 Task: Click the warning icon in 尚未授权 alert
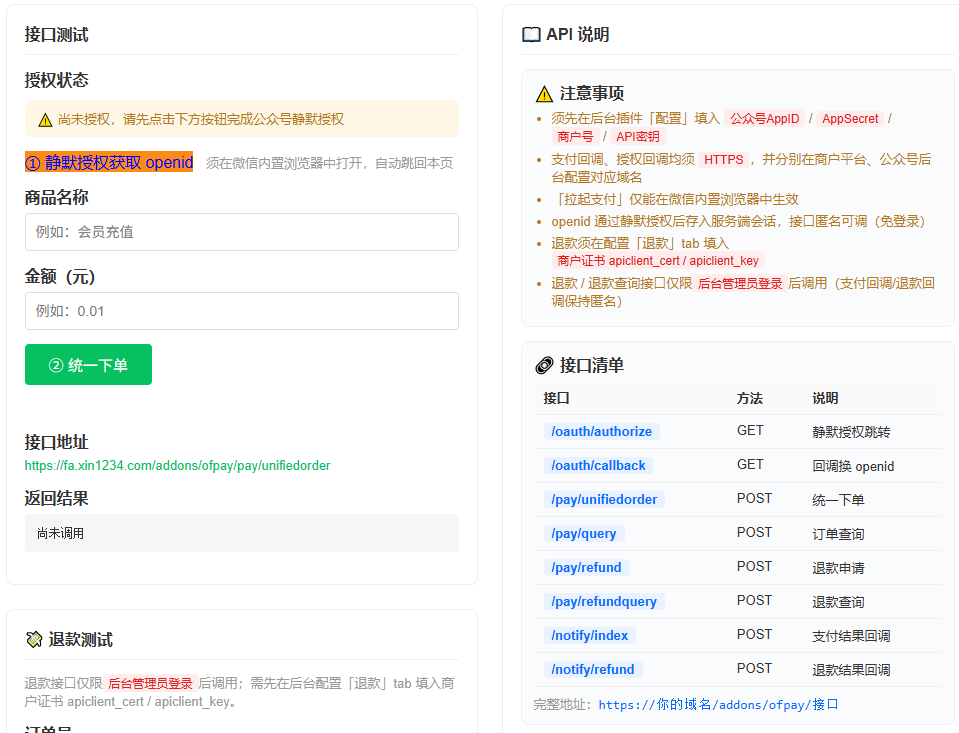[x=45, y=119]
